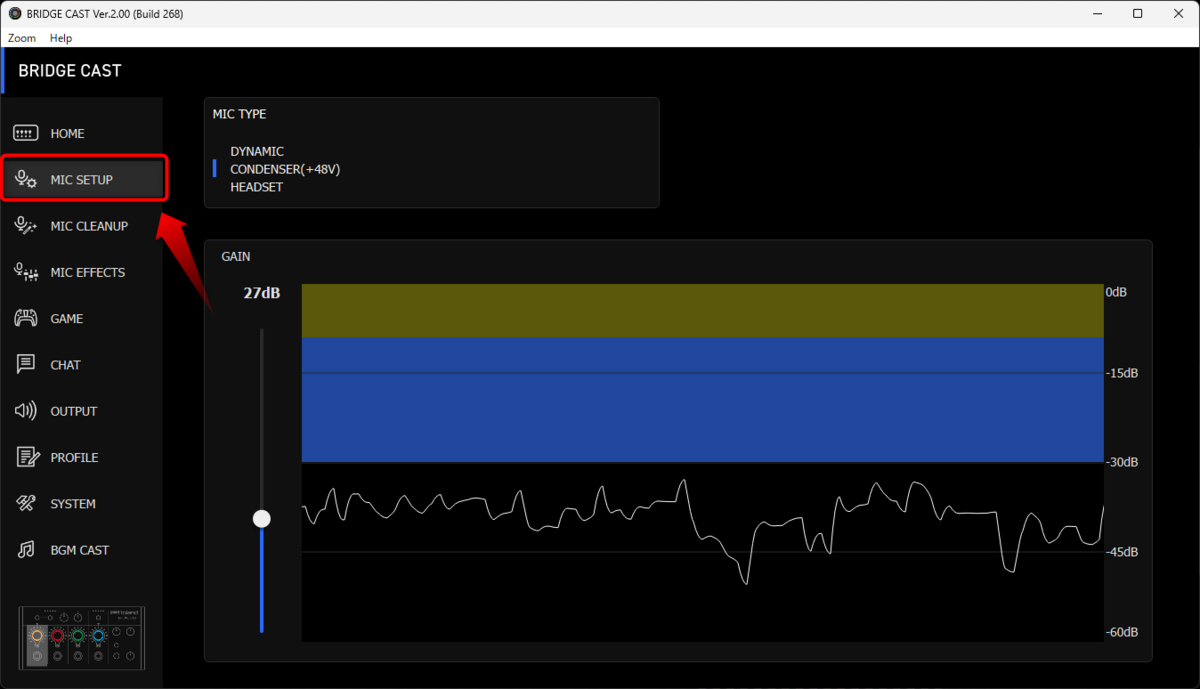This screenshot has height=689, width=1200.
Task: Open the CHAT settings page
Action: 81,365
